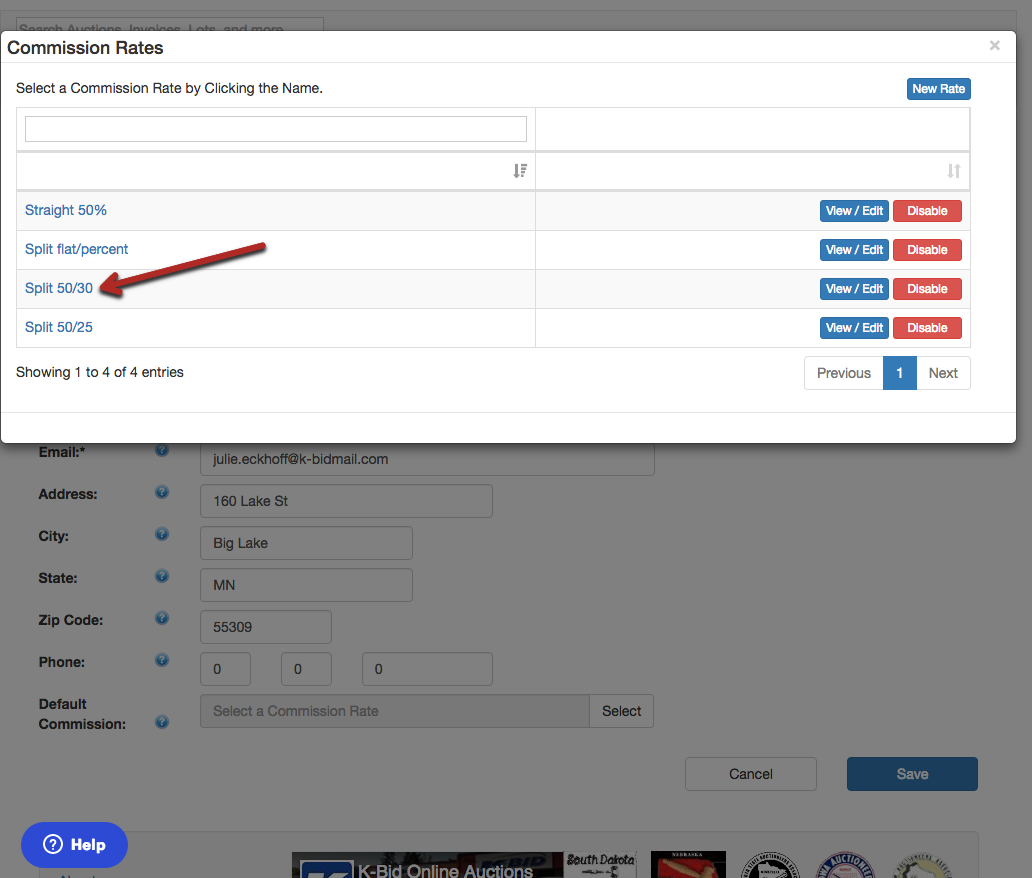Click the help icon beside Default Commission

(x=162, y=722)
